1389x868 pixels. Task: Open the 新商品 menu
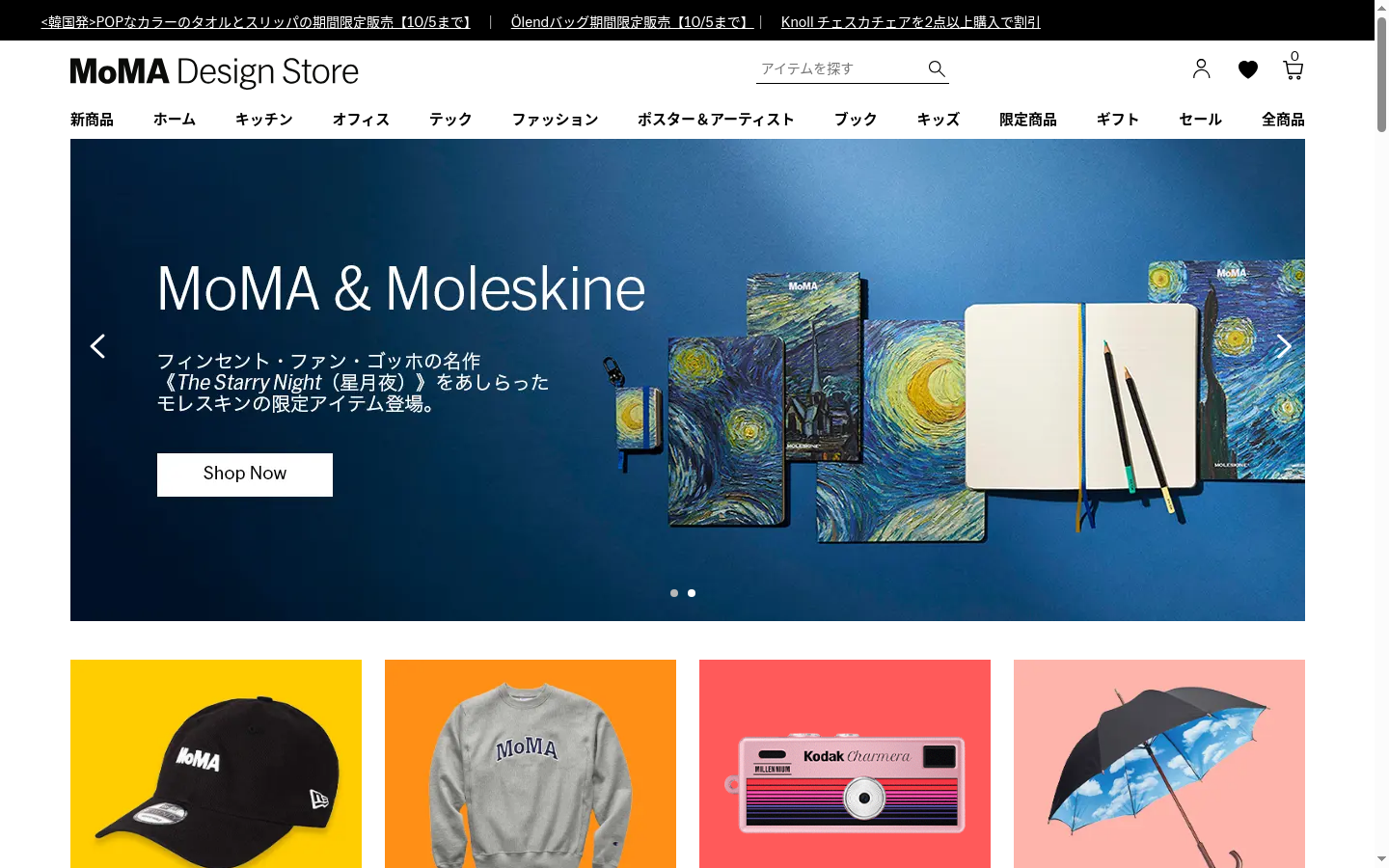92,120
